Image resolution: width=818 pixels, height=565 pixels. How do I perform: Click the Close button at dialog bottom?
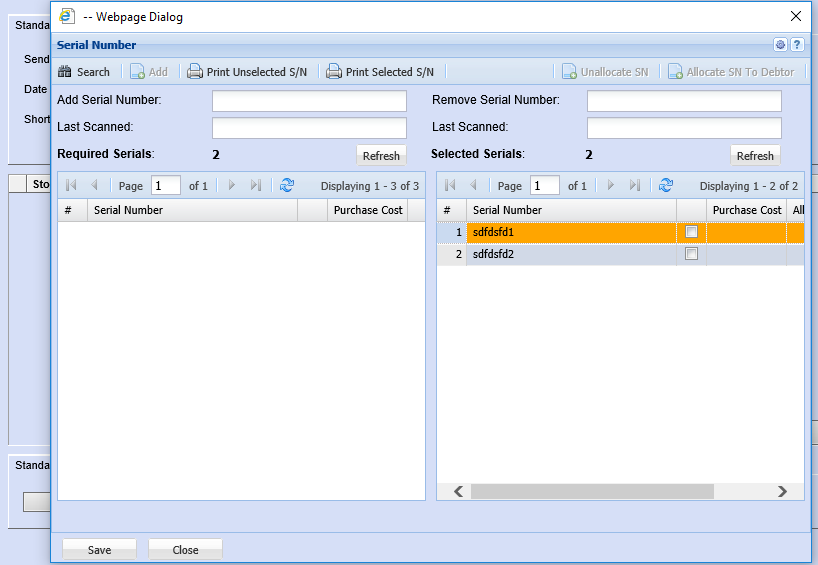click(185, 550)
